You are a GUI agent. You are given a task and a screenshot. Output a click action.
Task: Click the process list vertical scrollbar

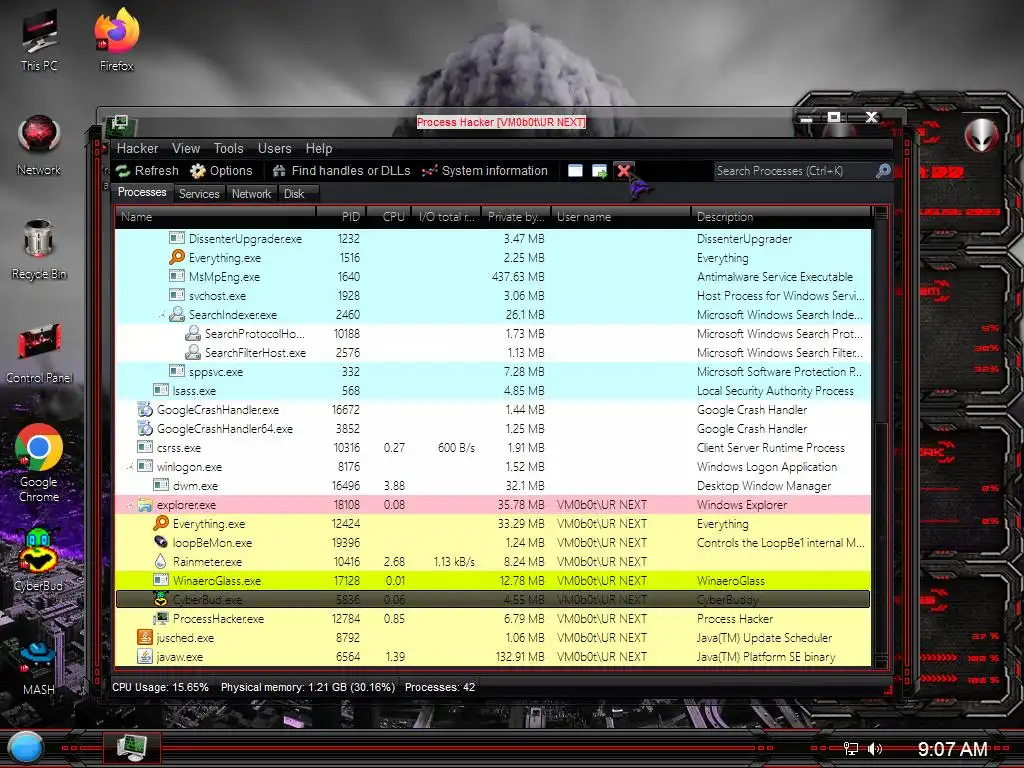(x=880, y=438)
